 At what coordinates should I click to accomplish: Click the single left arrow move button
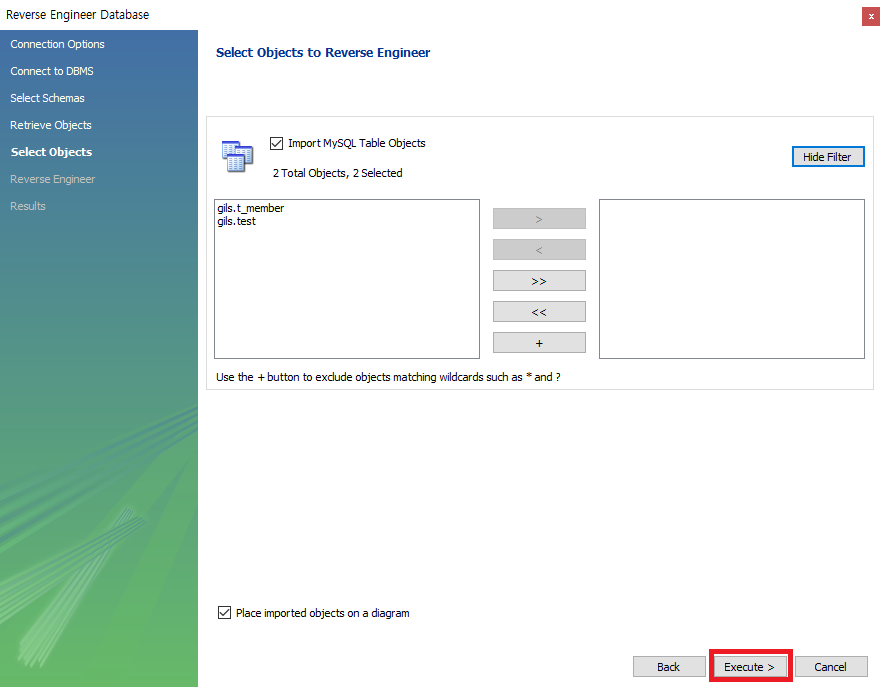[539, 250]
